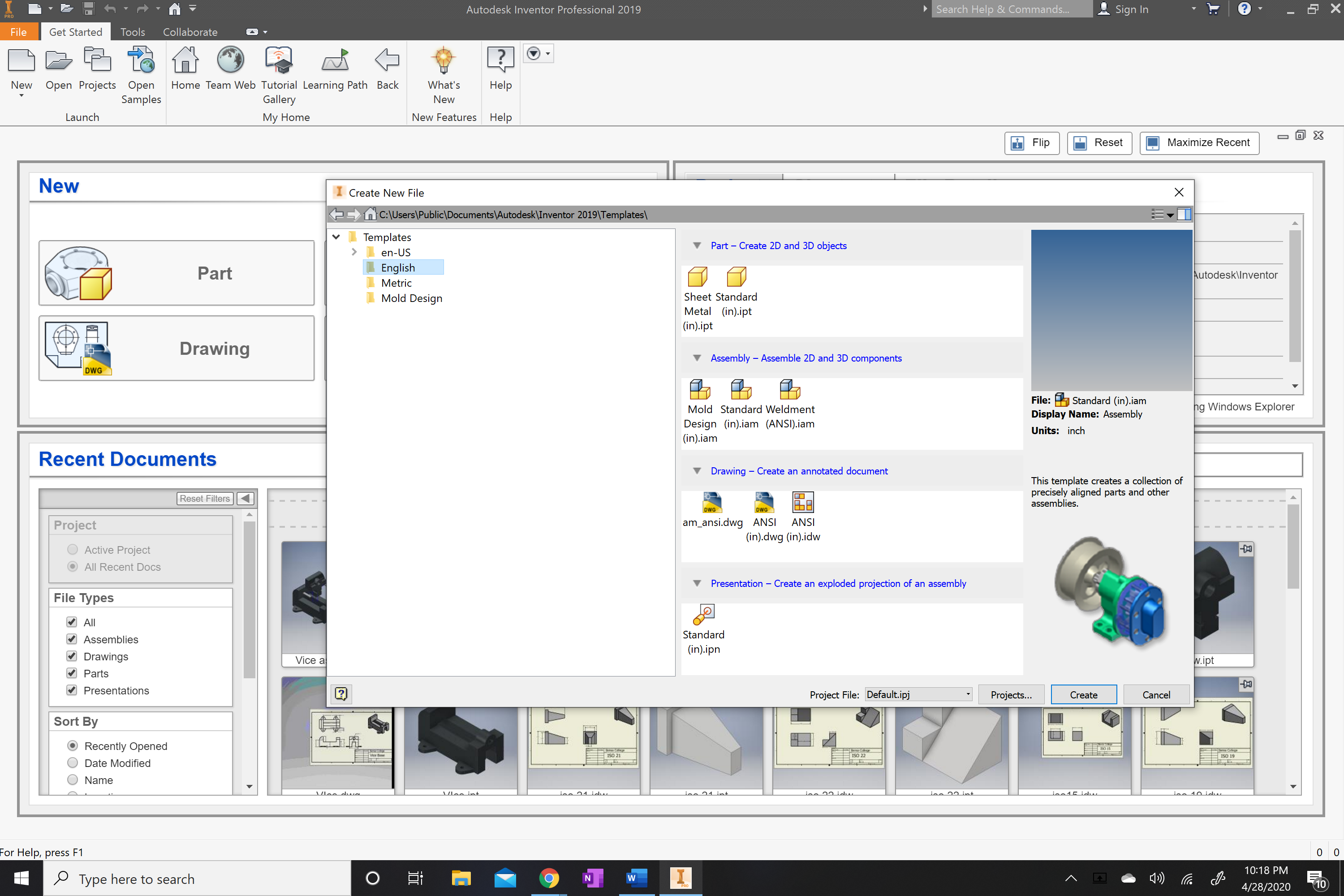Image resolution: width=1344 pixels, height=896 pixels.
Task: Click the Back arrow in ribbon
Action: (x=388, y=60)
